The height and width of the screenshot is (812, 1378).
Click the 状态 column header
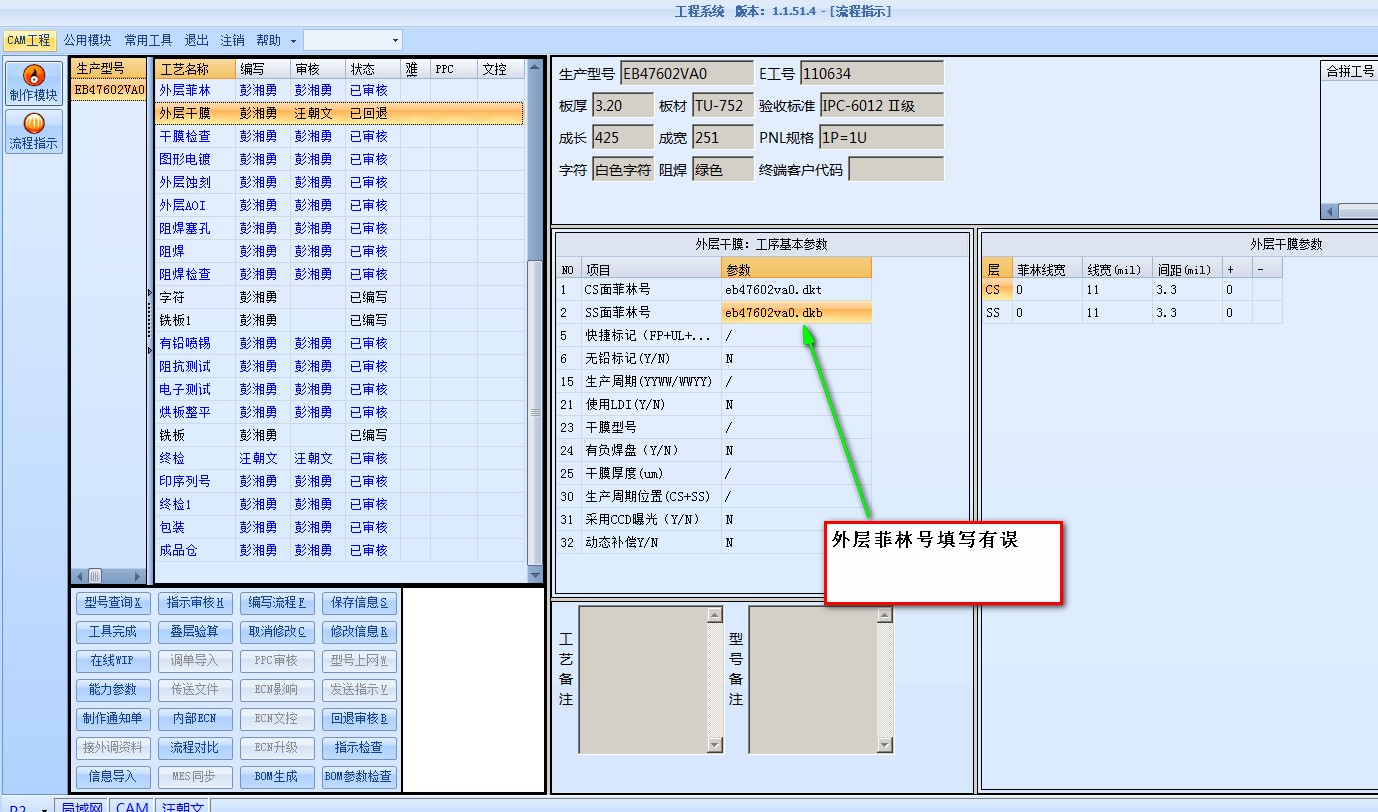point(373,69)
